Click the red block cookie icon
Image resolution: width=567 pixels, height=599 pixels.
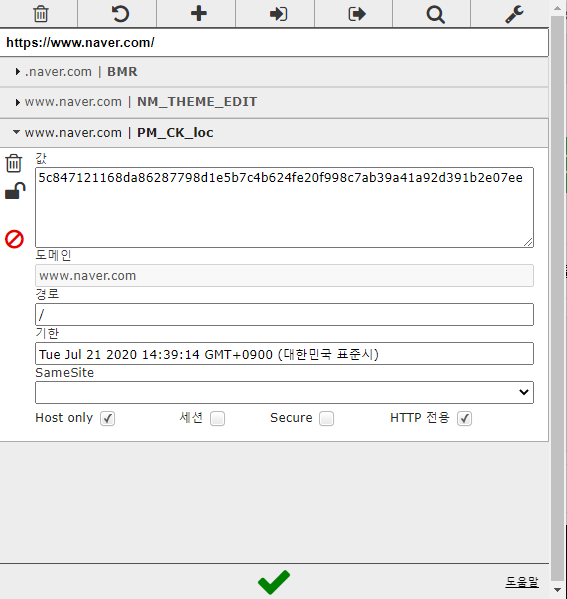coord(15,239)
